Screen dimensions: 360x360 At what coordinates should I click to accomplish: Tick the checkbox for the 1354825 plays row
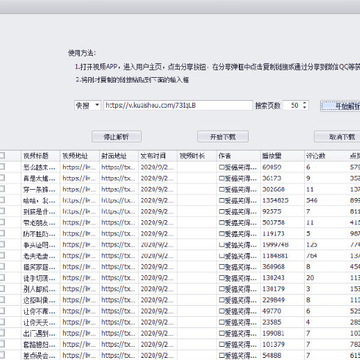(2, 200)
